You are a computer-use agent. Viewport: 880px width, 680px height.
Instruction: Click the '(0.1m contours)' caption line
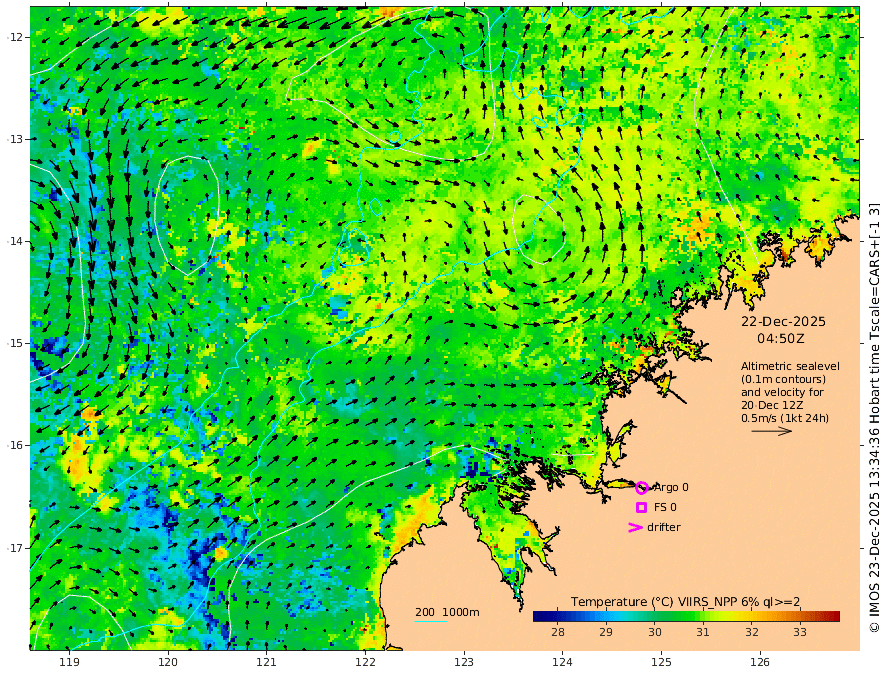pyautogui.click(x=783, y=379)
